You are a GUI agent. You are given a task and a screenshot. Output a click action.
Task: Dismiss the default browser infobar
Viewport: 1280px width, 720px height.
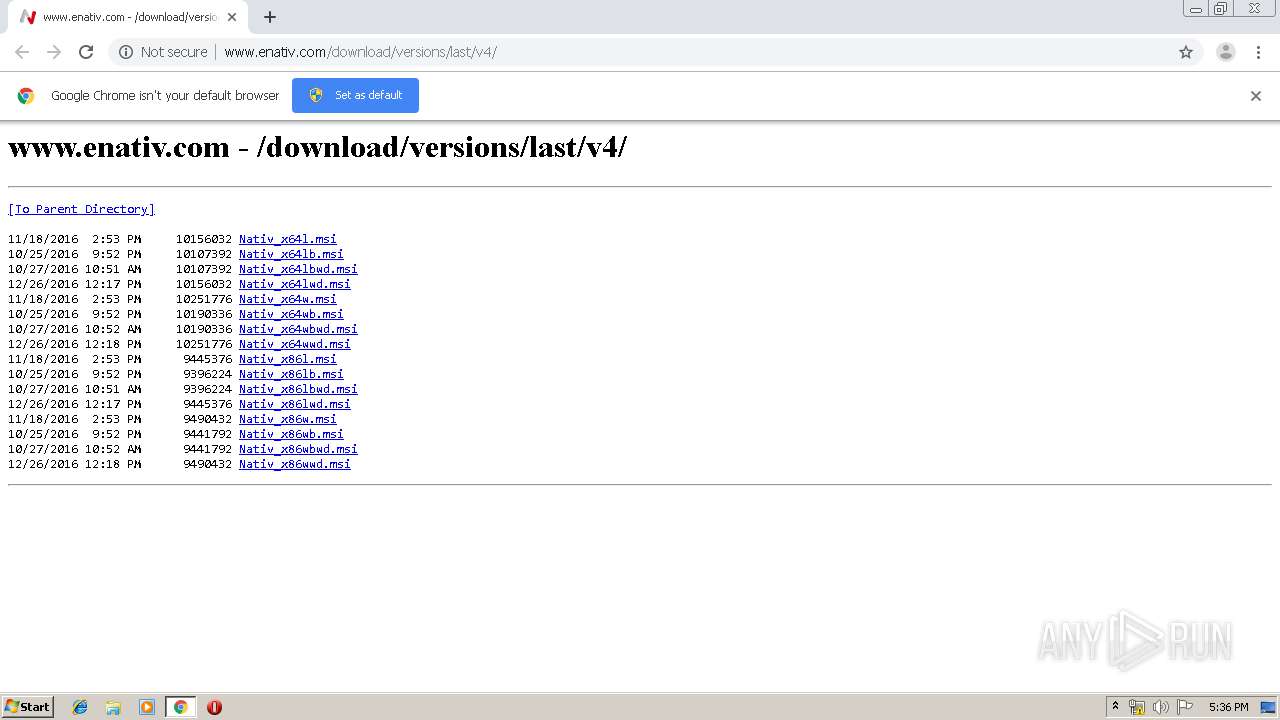click(1256, 96)
